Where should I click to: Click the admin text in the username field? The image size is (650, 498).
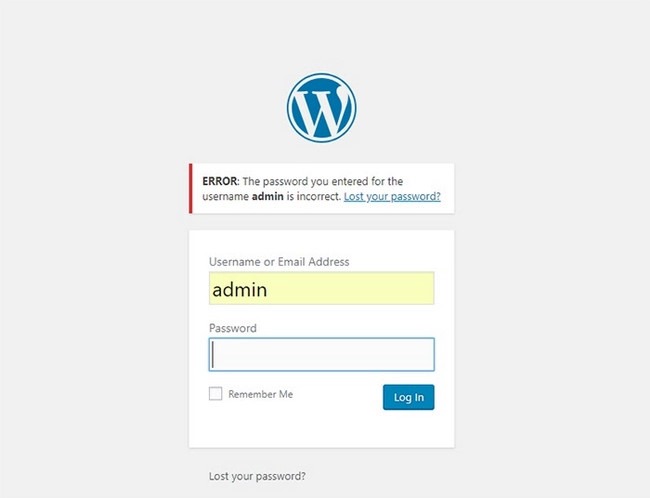click(x=239, y=289)
